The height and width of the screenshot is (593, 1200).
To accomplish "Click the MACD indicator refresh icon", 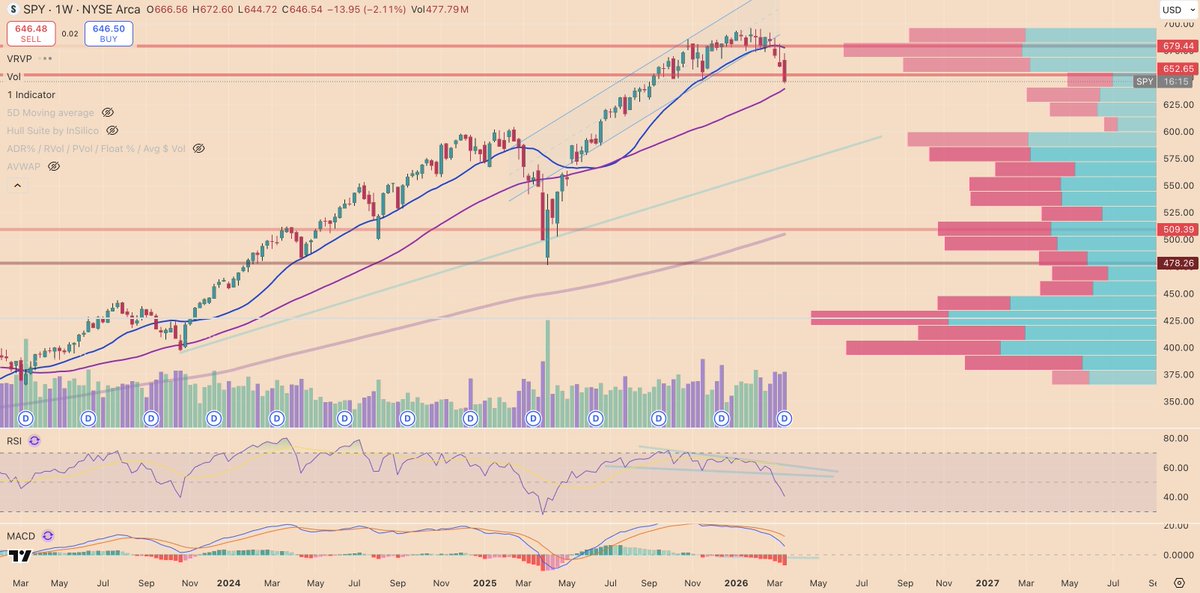I will coord(48,536).
